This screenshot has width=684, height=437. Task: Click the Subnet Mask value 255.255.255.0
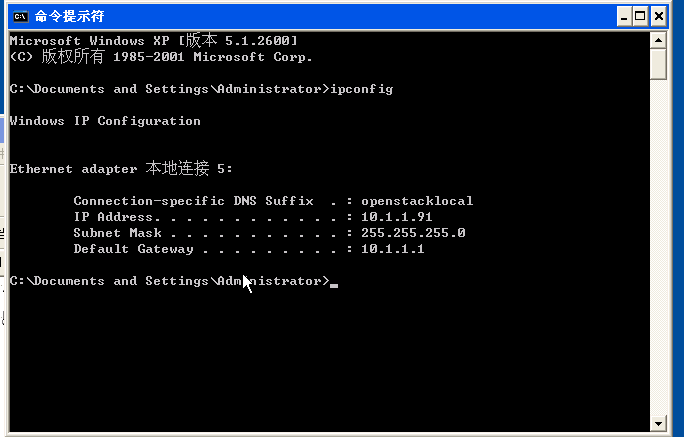coord(413,233)
